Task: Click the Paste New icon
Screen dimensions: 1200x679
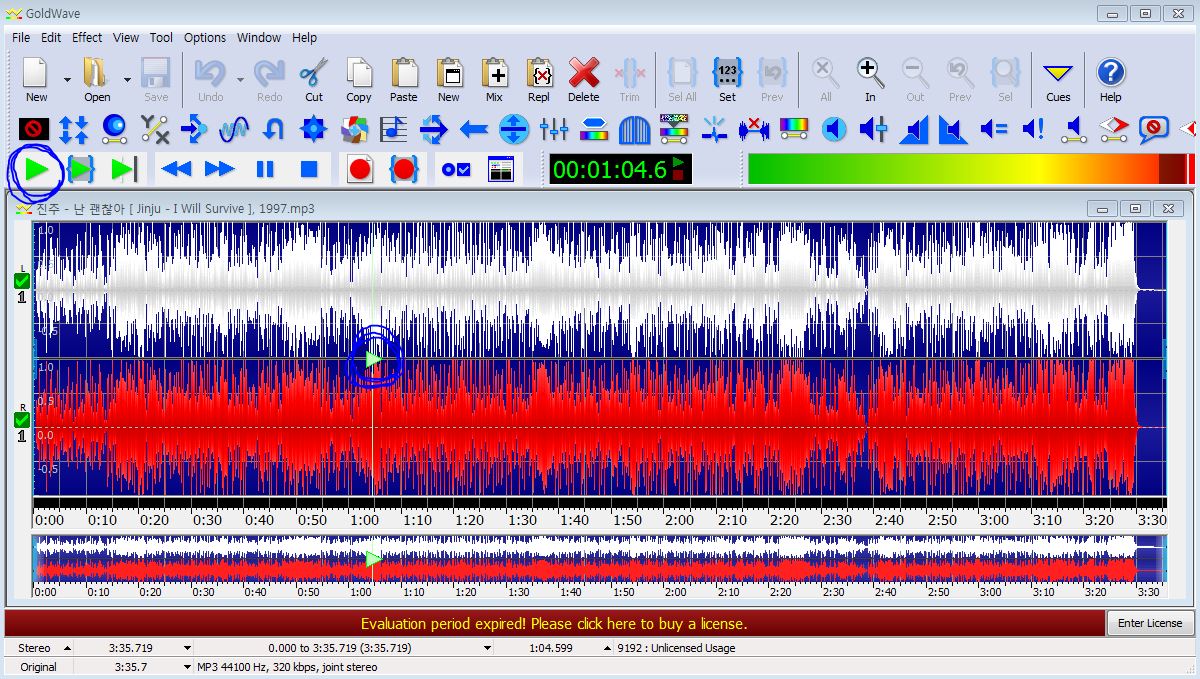Action: (x=449, y=80)
